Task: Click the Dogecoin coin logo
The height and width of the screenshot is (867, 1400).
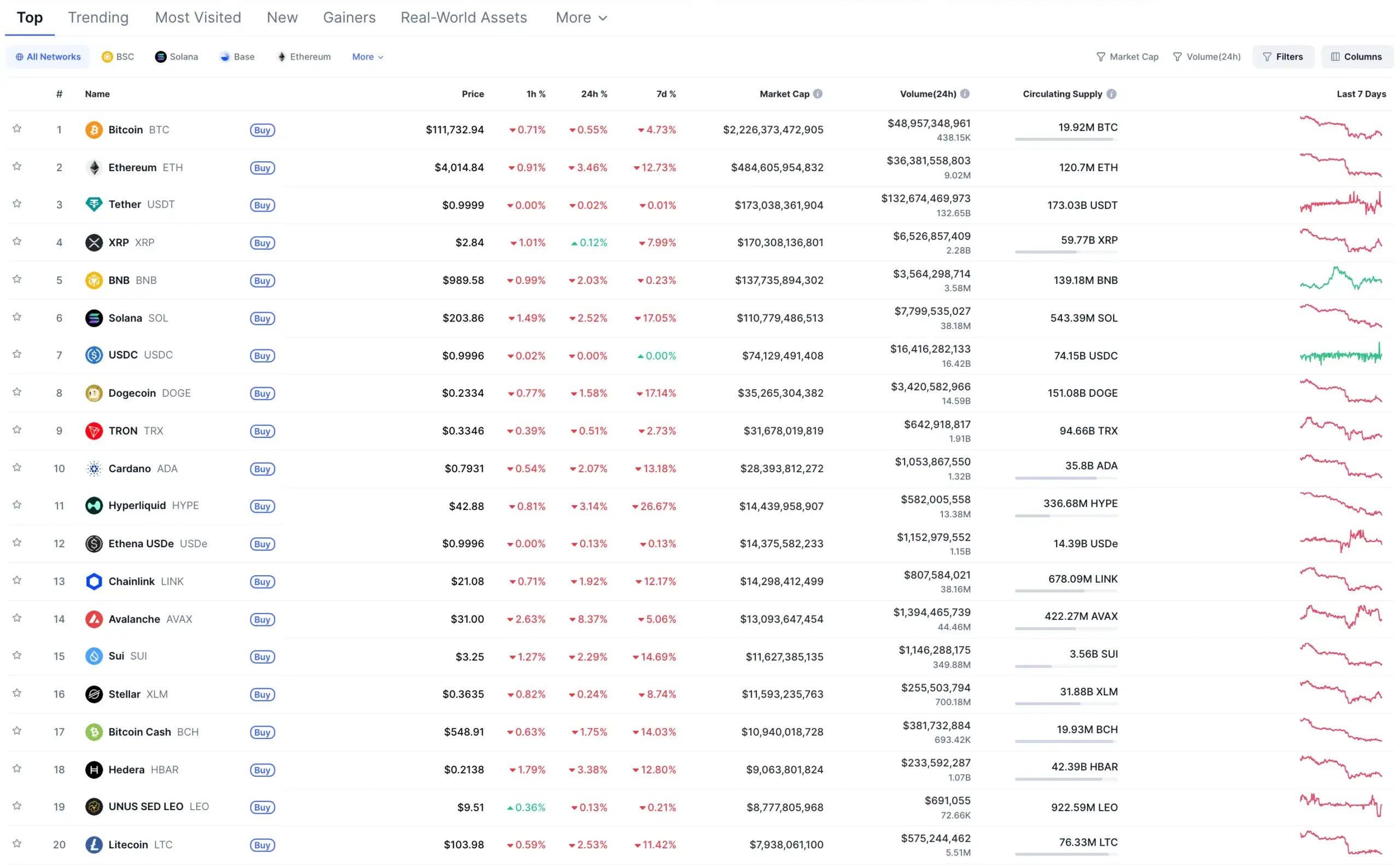Action: (x=94, y=393)
